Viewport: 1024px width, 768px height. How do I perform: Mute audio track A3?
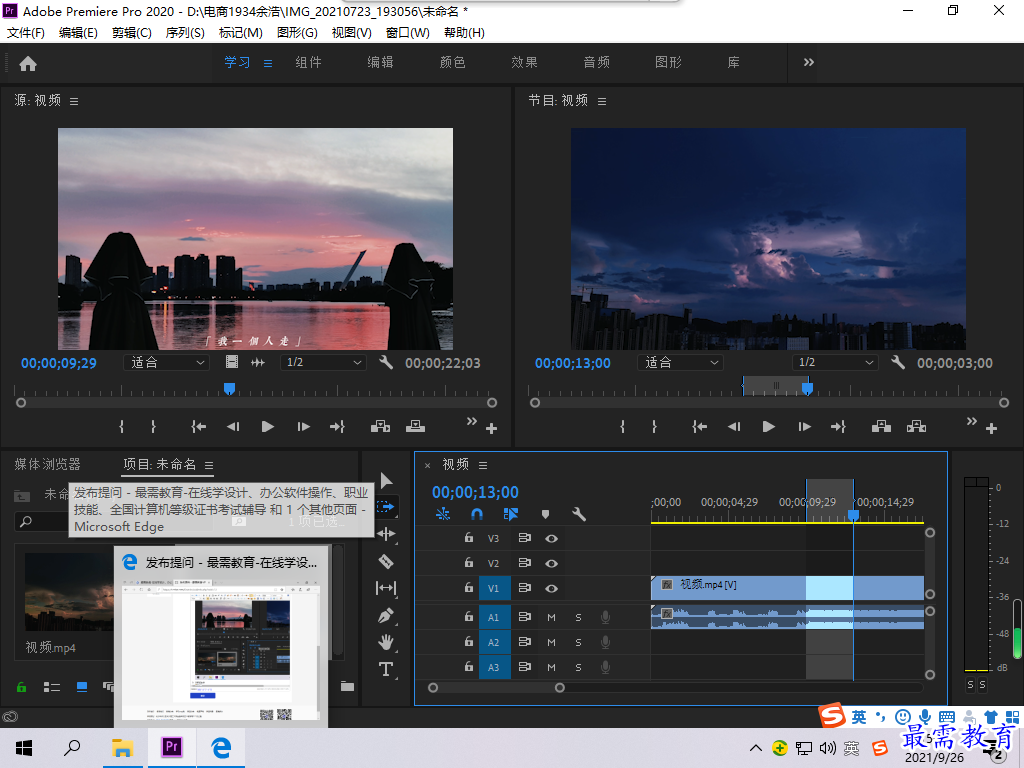pyautogui.click(x=551, y=667)
